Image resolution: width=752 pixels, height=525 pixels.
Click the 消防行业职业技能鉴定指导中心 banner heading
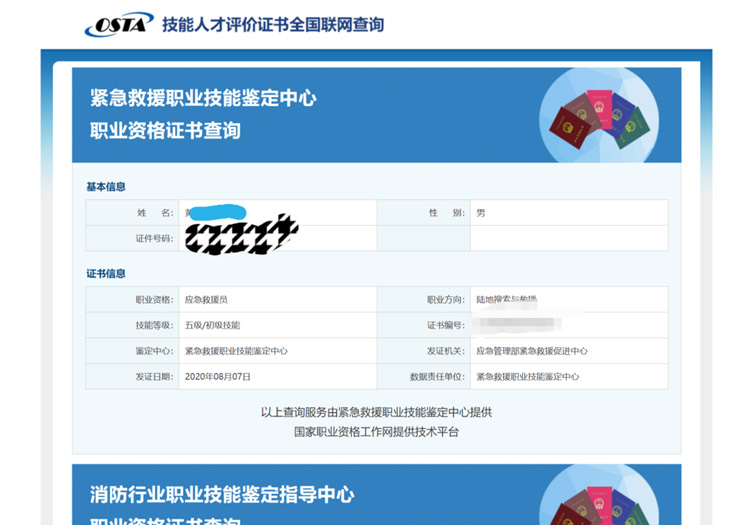coord(222,495)
